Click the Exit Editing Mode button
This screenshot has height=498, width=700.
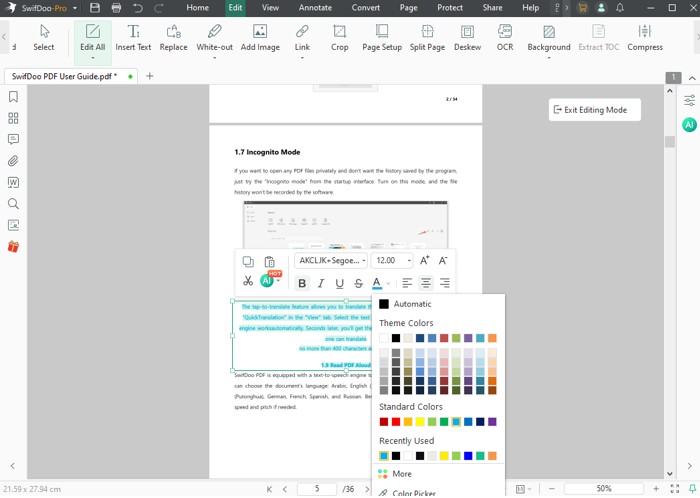[x=595, y=110]
